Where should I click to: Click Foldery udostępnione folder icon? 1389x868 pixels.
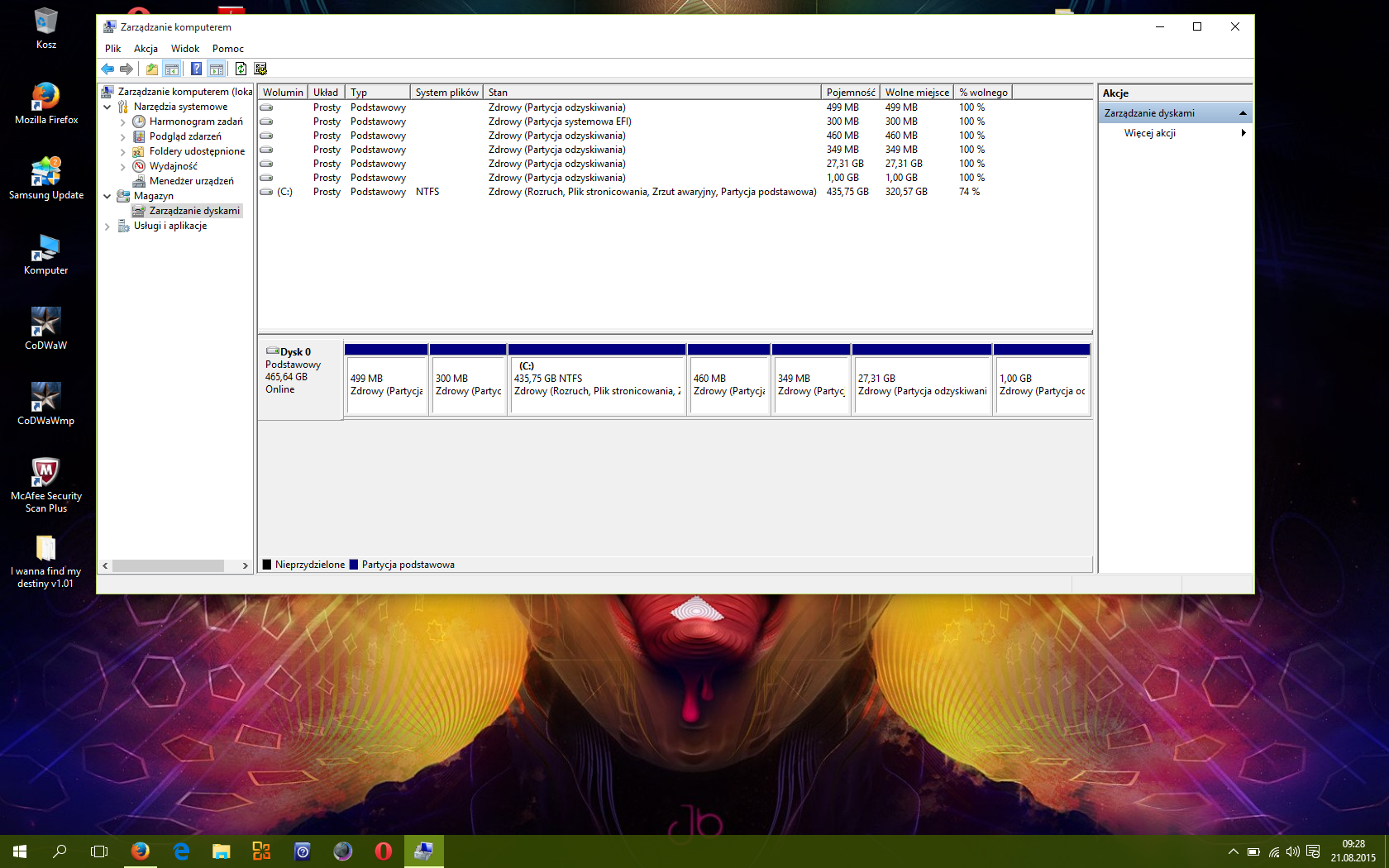(x=139, y=151)
